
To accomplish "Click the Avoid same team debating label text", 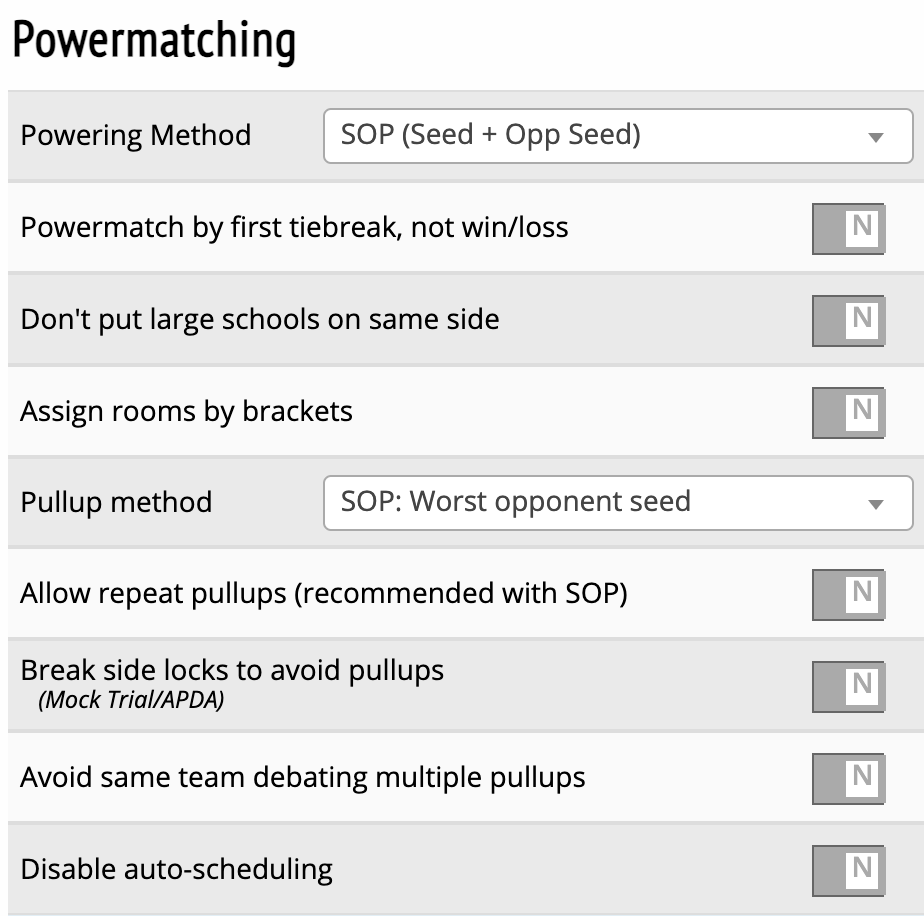I will (x=302, y=778).
